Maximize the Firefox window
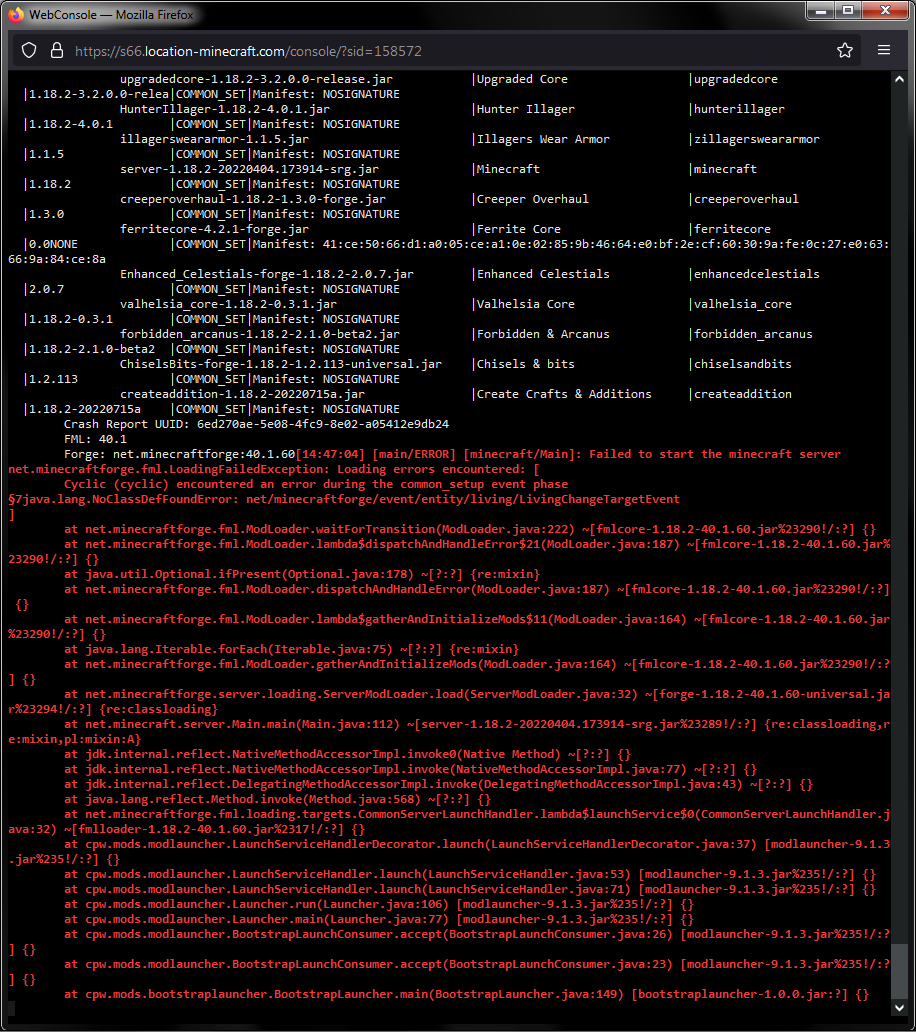 pyautogui.click(x=848, y=11)
